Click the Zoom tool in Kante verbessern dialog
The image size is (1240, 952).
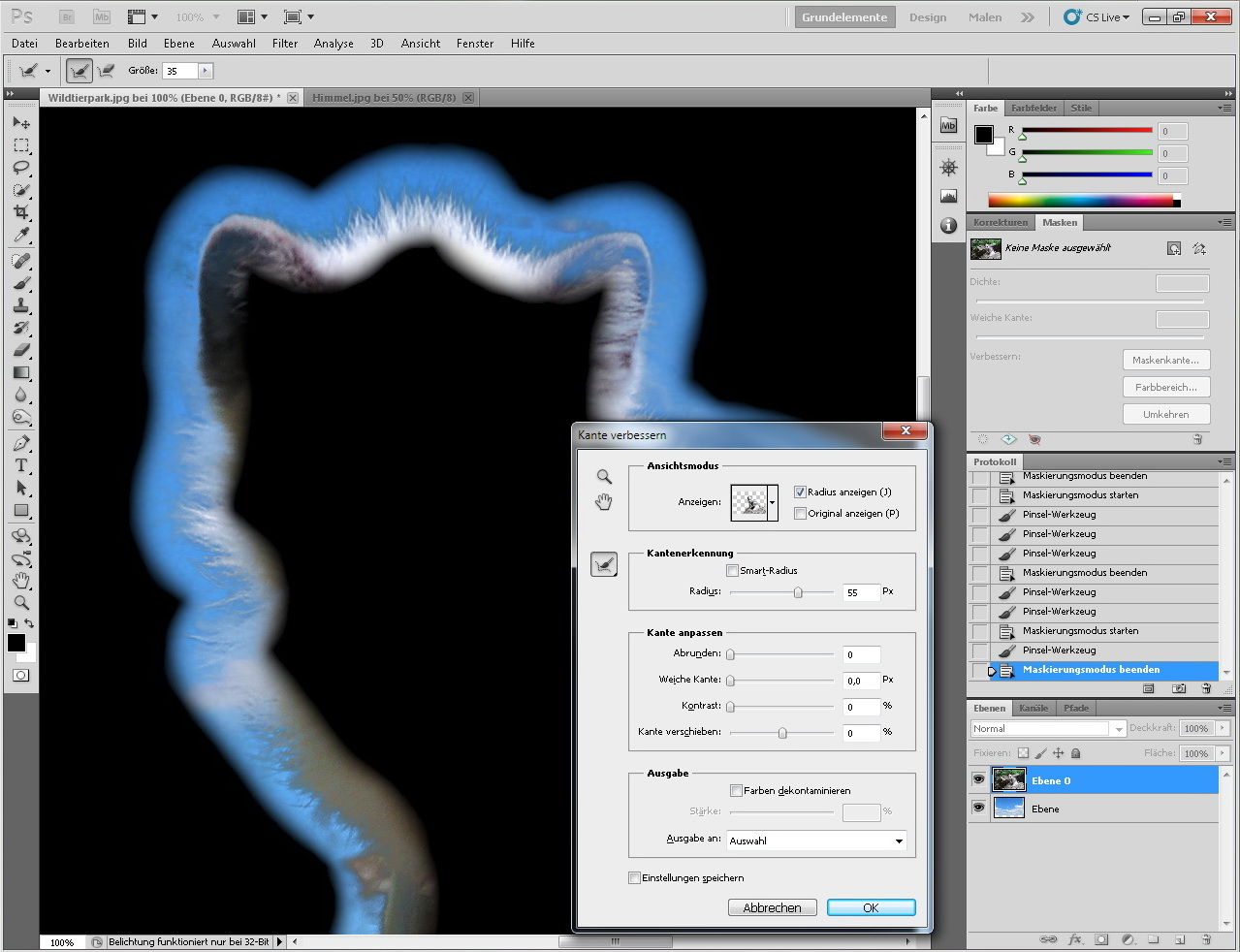(604, 476)
